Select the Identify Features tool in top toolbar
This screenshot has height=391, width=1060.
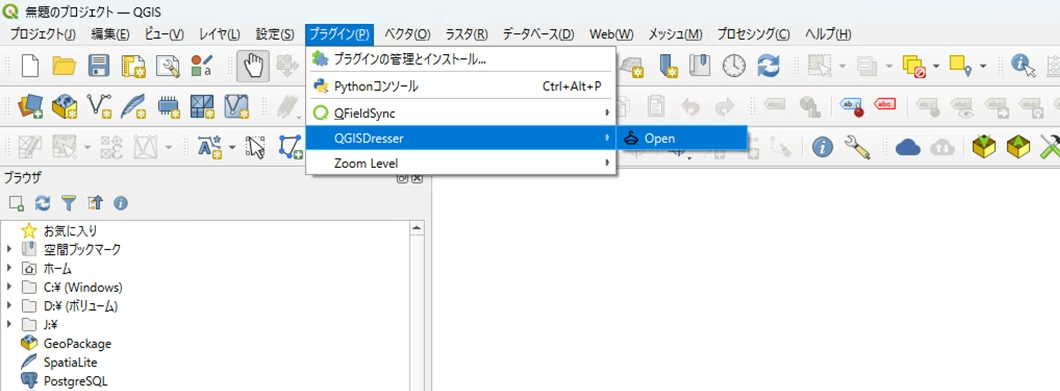coord(1023,66)
